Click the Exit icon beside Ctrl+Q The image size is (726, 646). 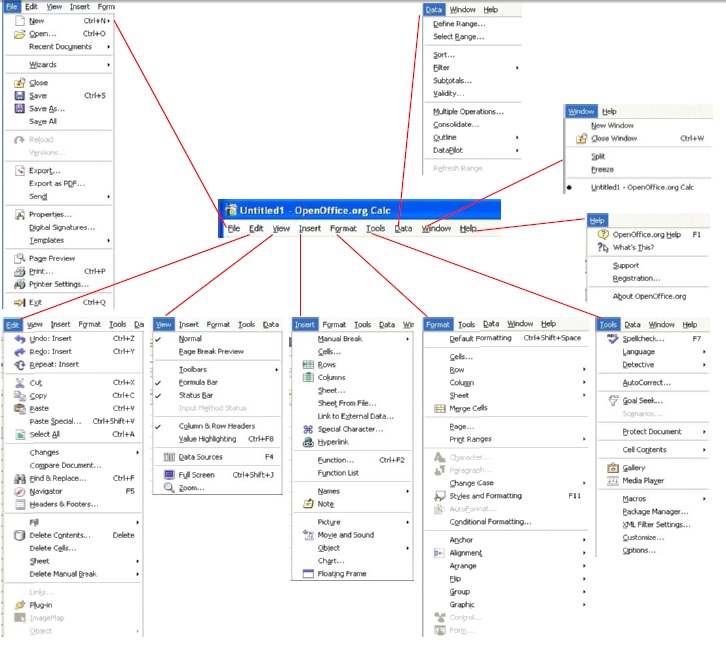coord(19,302)
